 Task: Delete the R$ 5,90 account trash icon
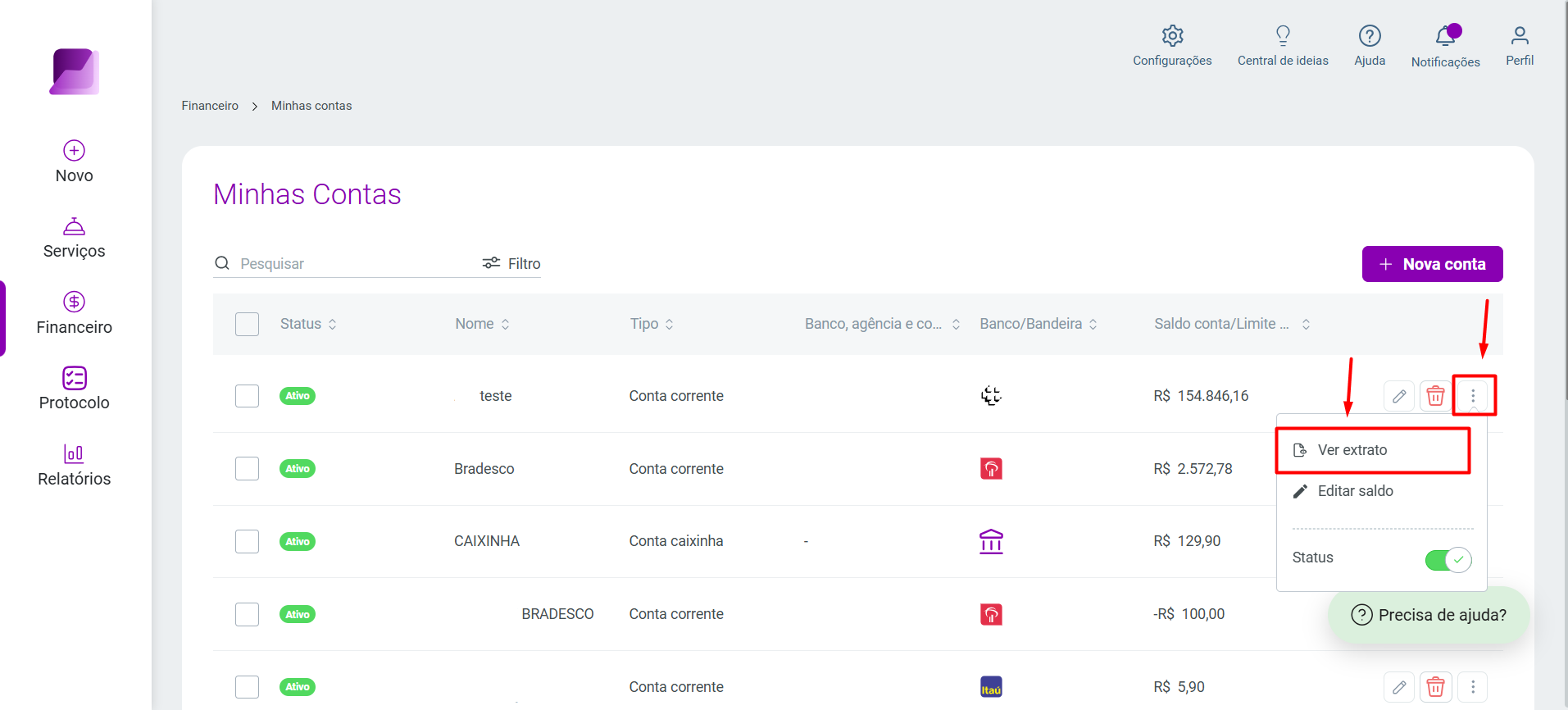coord(1435,687)
